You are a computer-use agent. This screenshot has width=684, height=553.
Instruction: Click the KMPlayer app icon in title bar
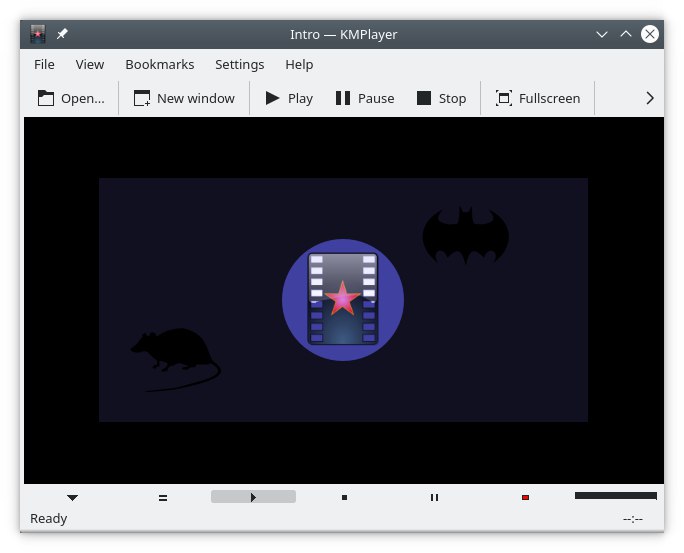[38, 34]
